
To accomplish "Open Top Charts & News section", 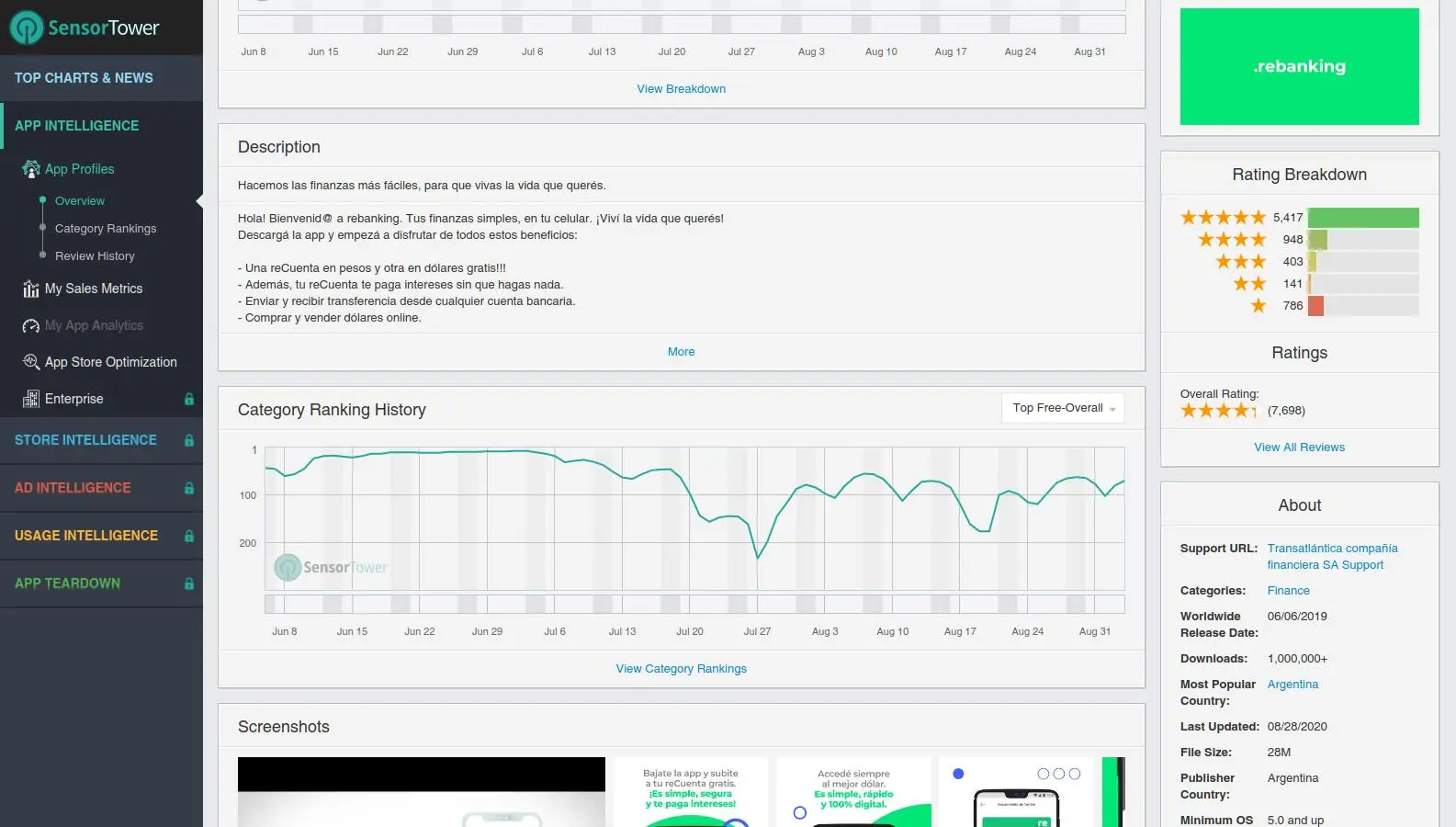I will [x=101, y=78].
